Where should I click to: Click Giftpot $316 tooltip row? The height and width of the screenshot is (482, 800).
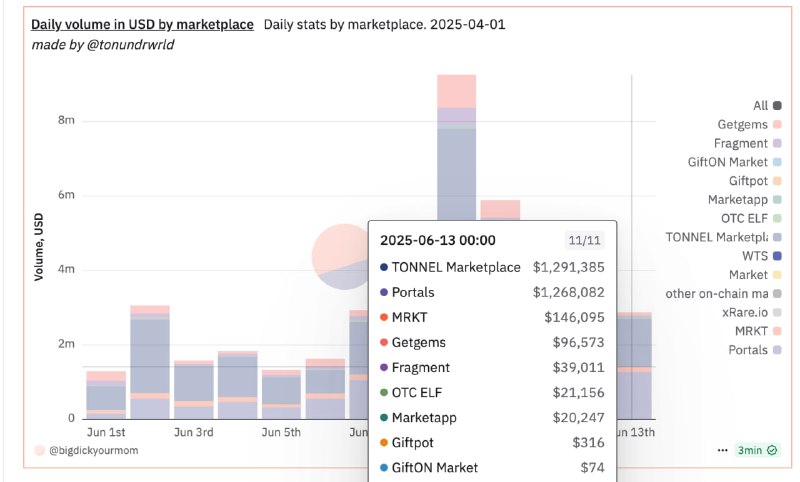pos(492,442)
